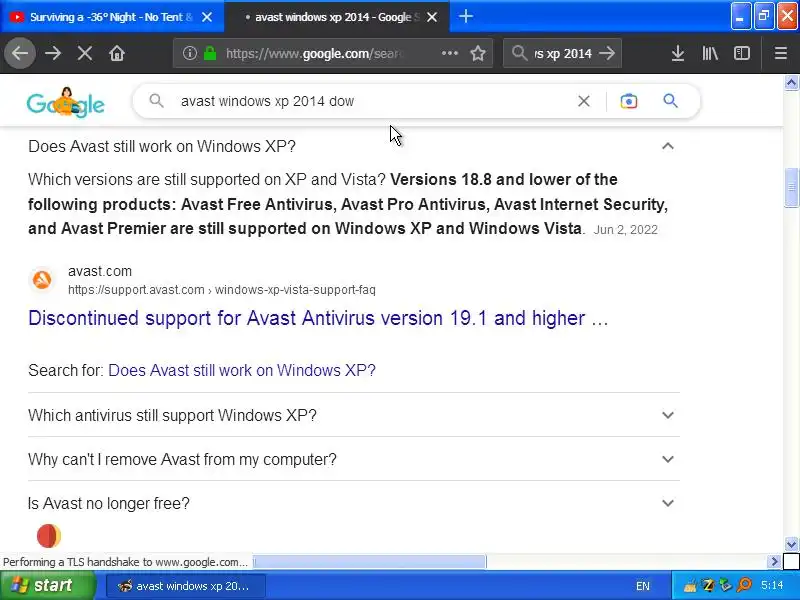Open the Windows XP Start menu
800x600 pixels.
pyautogui.click(x=47, y=585)
